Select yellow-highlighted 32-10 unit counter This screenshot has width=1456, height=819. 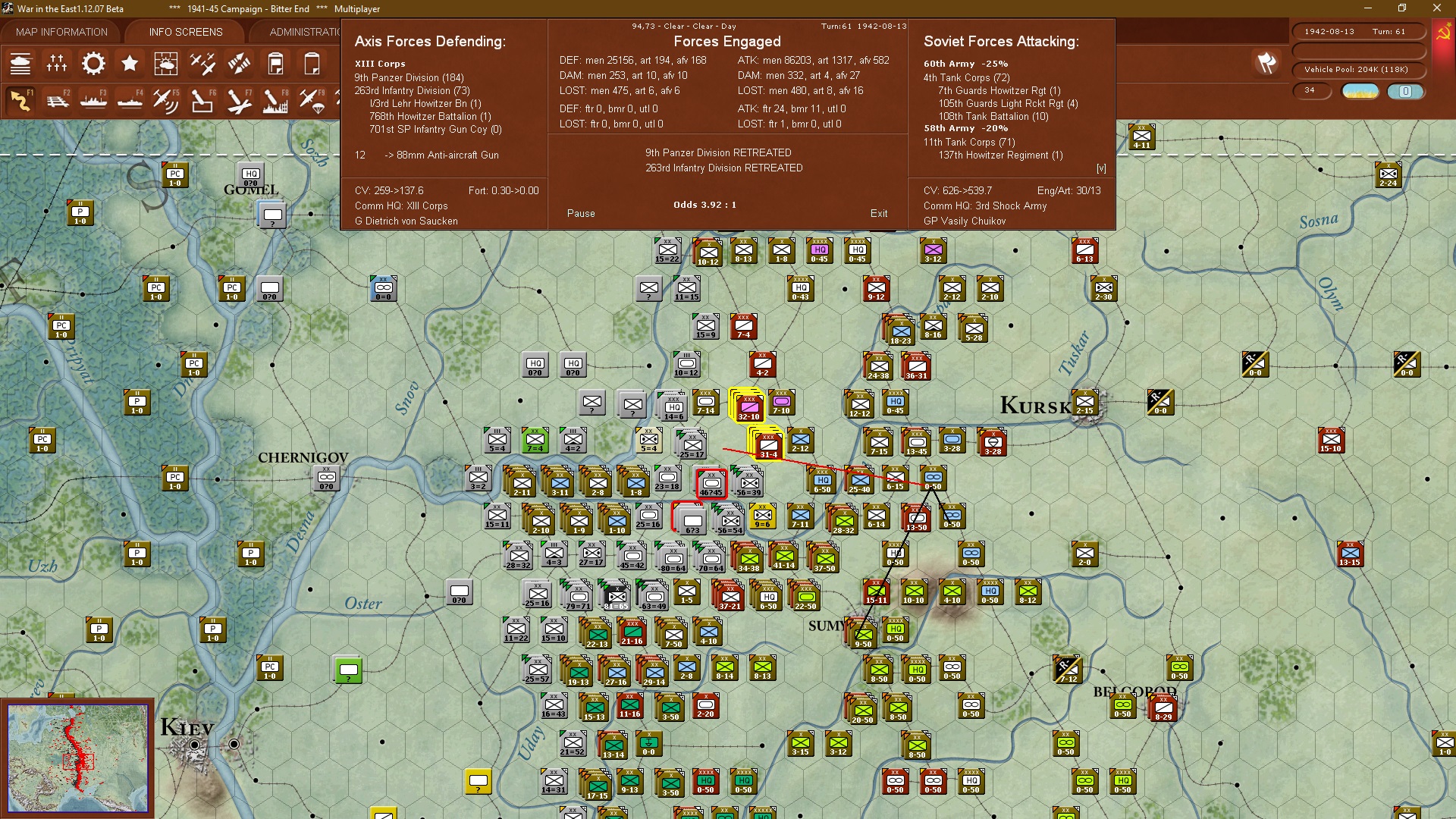pyautogui.click(x=748, y=406)
